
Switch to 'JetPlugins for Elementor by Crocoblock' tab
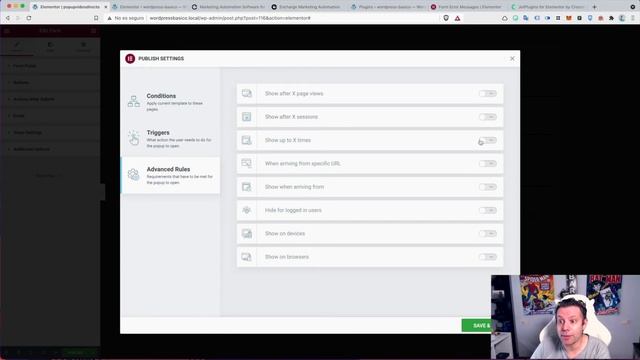coord(548,7)
